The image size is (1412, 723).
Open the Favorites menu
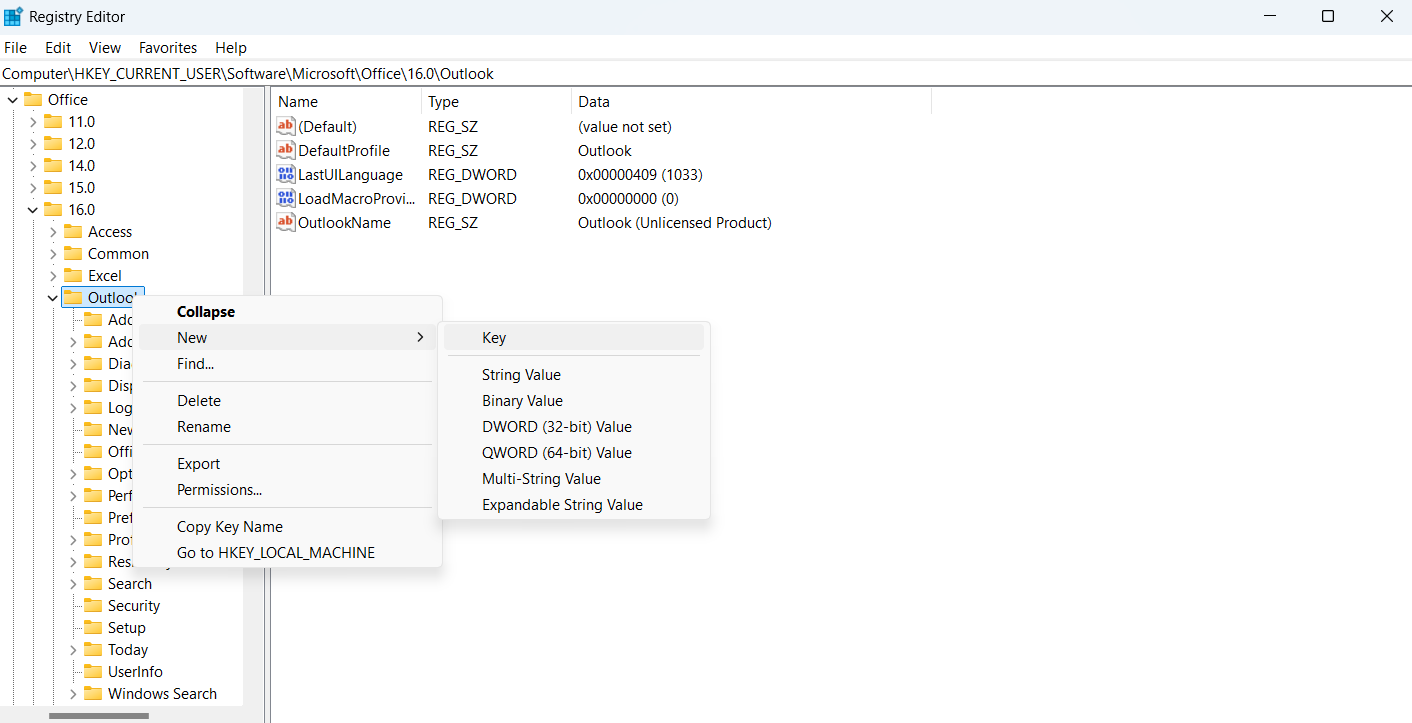point(168,48)
